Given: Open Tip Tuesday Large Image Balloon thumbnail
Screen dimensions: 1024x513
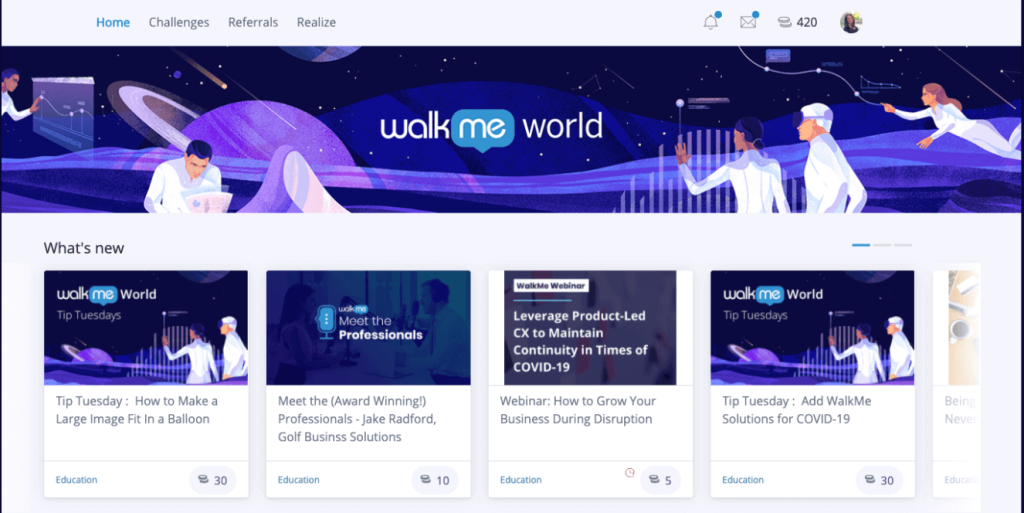Looking at the screenshot, I should pyautogui.click(x=146, y=327).
